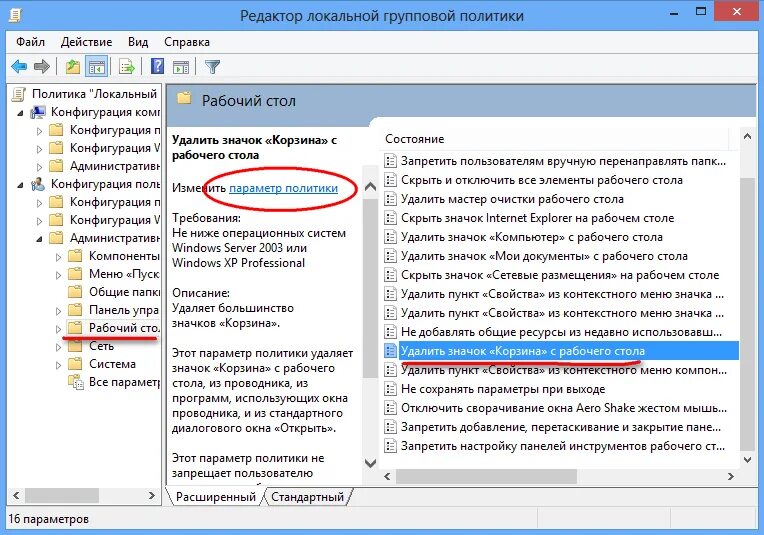This screenshot has height=535, width=764.
Task: Click tree pane horizontal scroll right arrow
Action: [x=152, y=496]
